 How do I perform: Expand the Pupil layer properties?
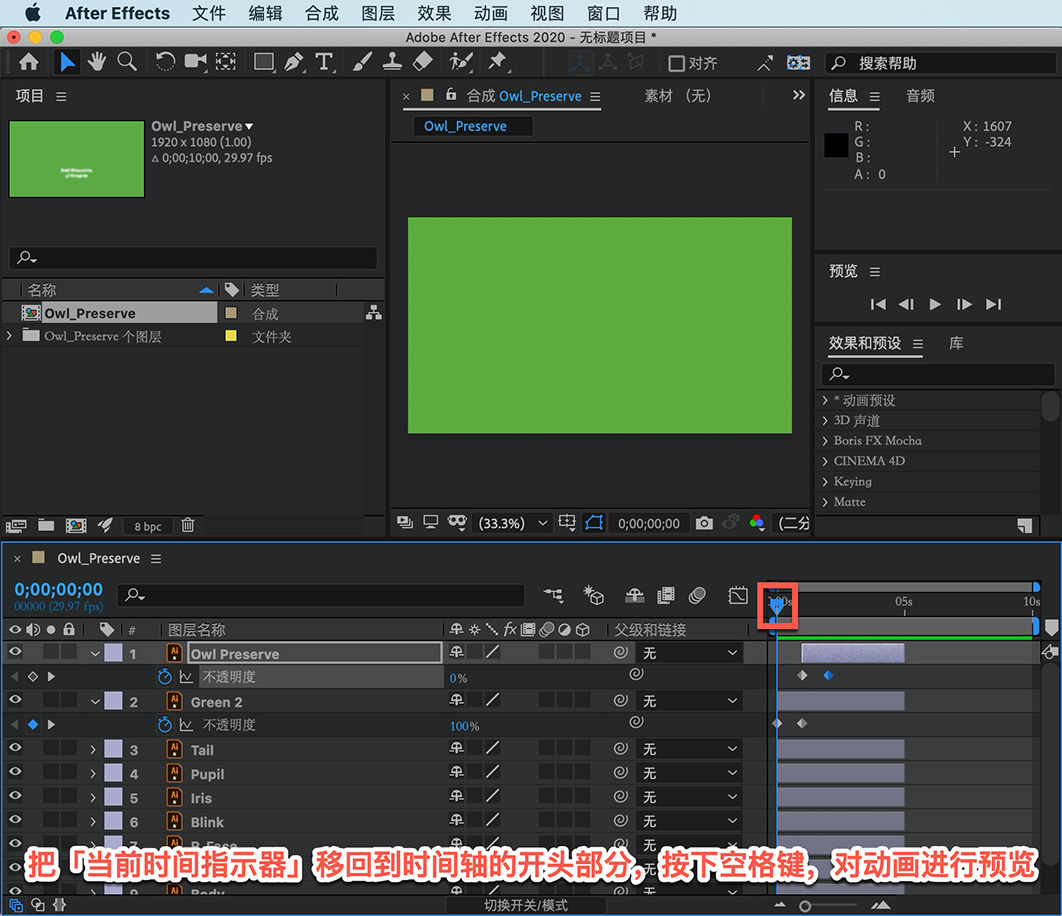[x=93, y=774]
